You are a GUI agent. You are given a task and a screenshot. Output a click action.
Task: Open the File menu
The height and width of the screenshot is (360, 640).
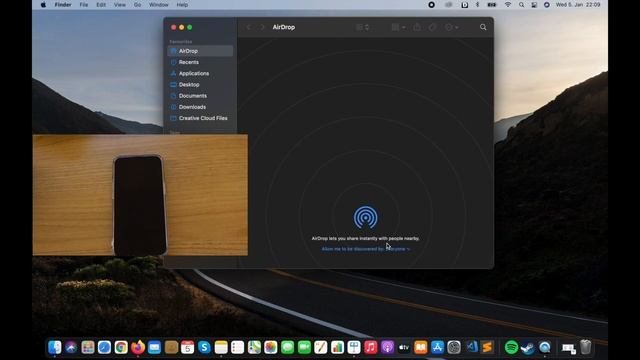[84, 5]
